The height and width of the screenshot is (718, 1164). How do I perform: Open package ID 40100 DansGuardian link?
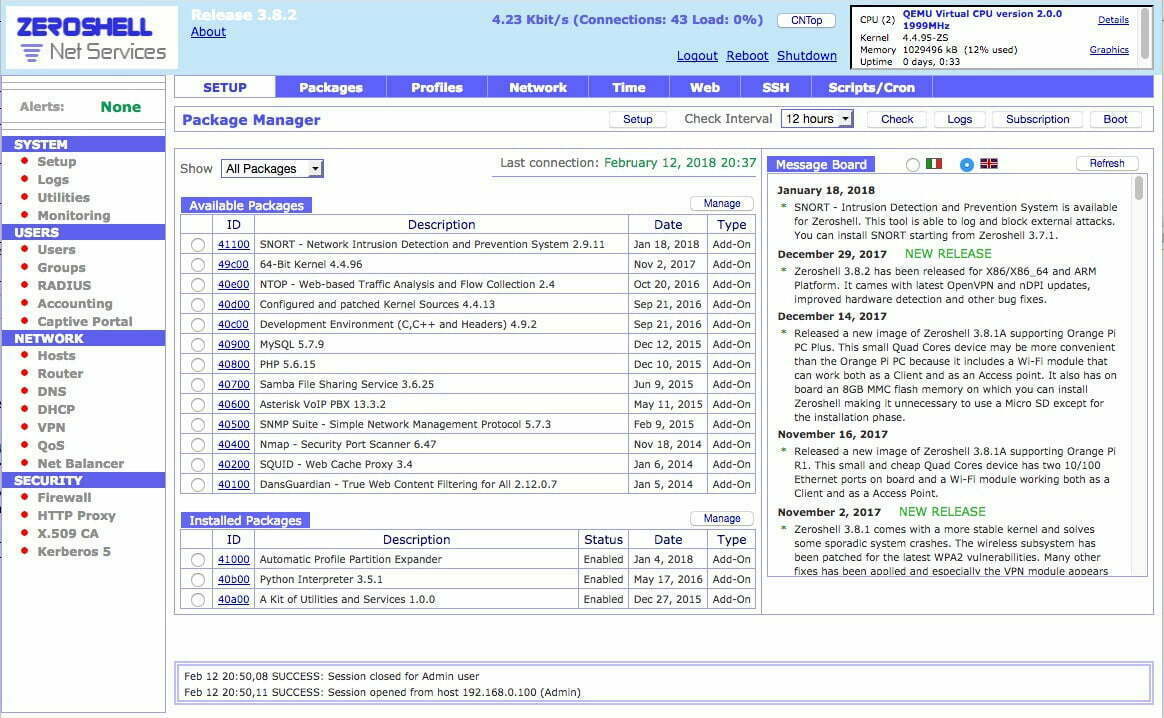[x=233, y=485]
